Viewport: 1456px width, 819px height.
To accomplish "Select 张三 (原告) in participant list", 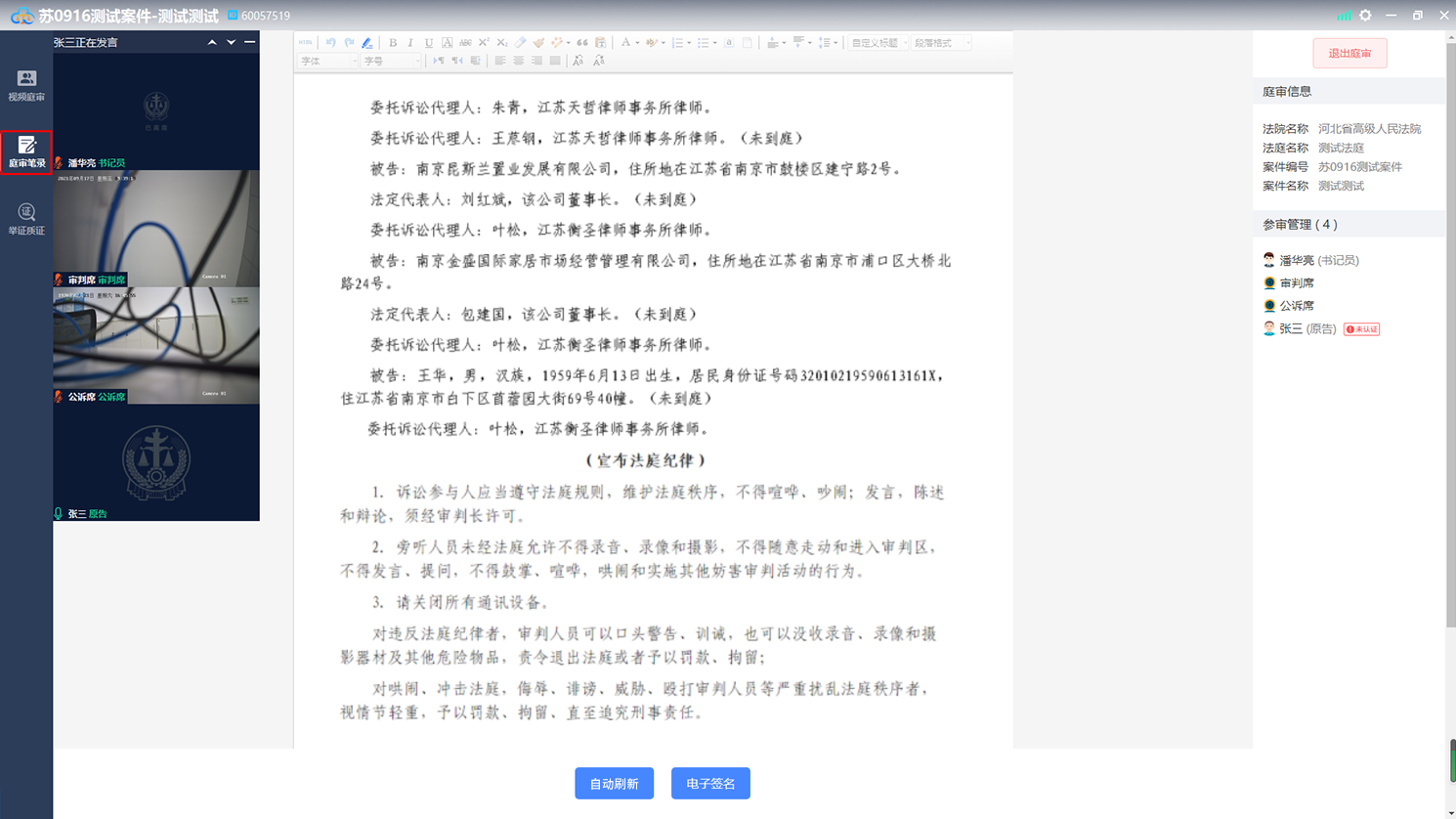I will click(1307, 329).
